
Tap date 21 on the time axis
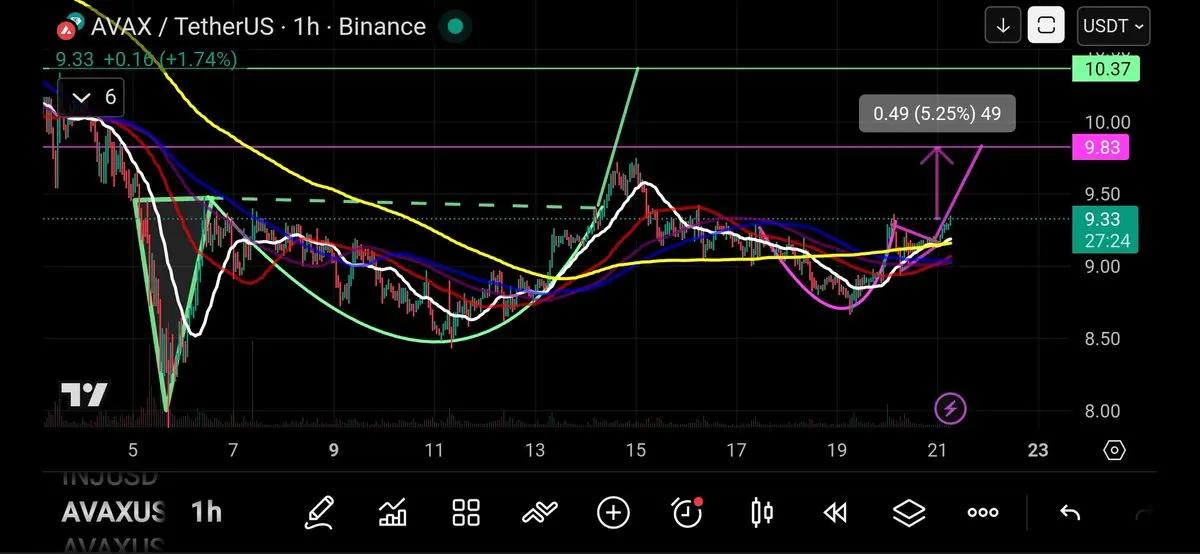(x=938, y=450)
